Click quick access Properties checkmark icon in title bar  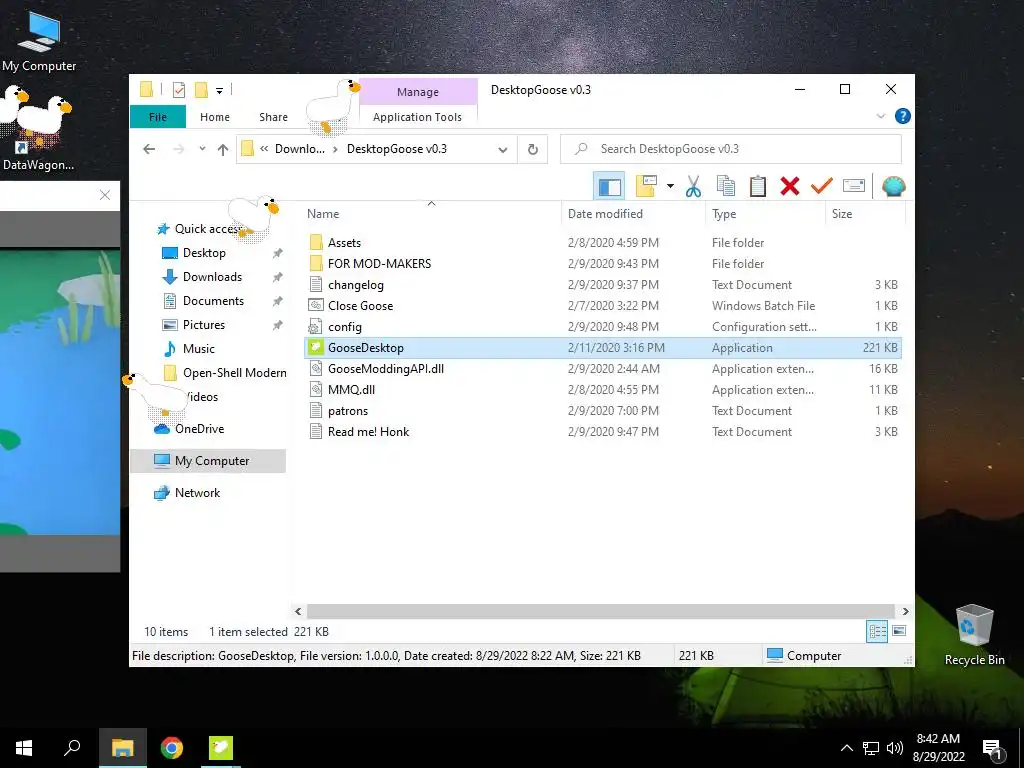pos(179,90)
